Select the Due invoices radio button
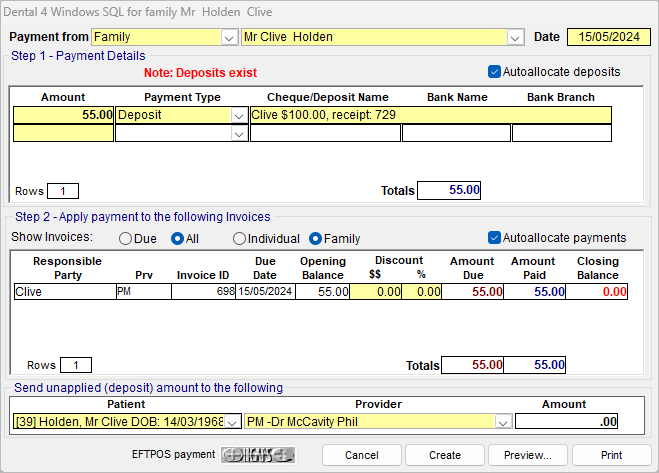 pyautogui.click(x=125, y=239)
